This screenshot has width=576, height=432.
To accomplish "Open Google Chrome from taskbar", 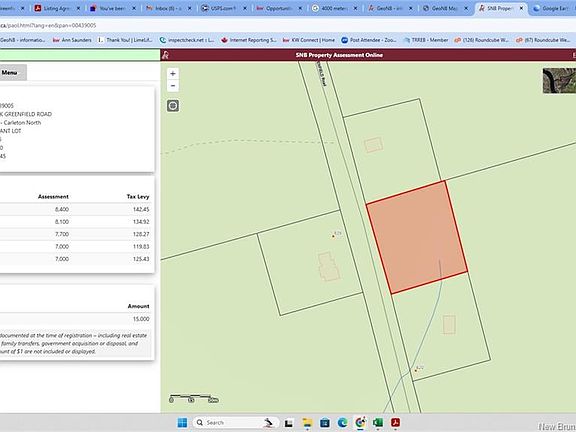I will coord(360,423).
